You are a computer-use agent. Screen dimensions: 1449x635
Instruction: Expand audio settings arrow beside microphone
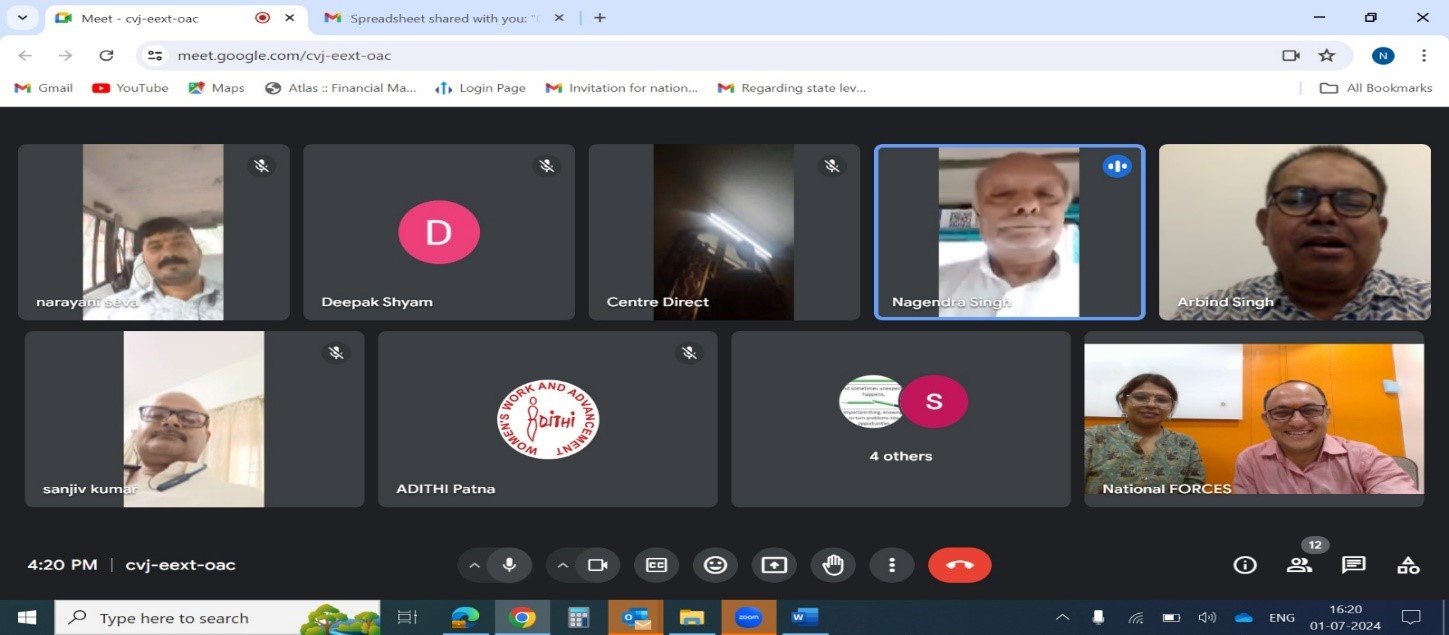474,565
